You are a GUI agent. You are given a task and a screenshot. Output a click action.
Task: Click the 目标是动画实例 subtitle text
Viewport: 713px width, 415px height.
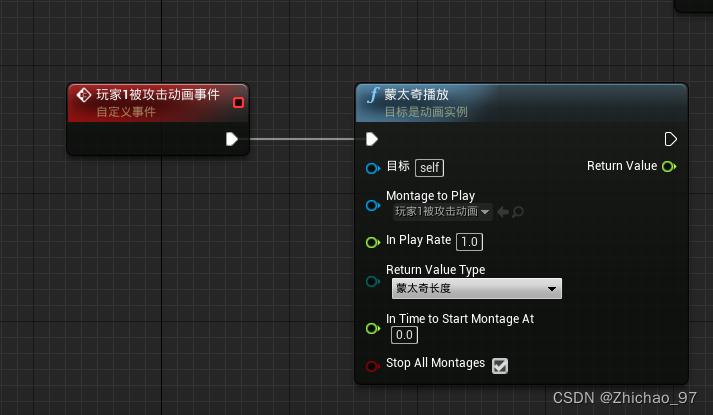click(426, 112)
